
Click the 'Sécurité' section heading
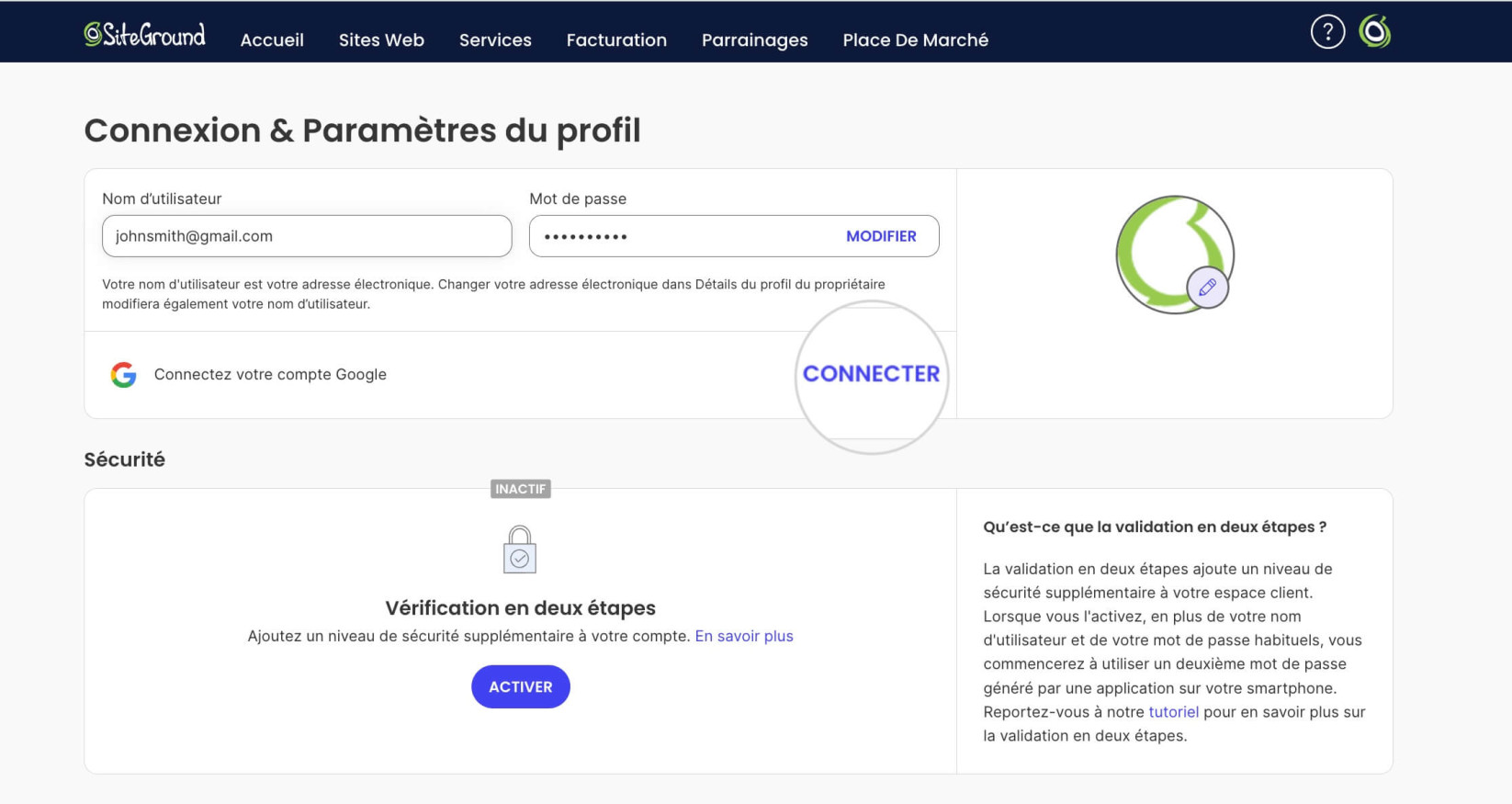(125, 459)
